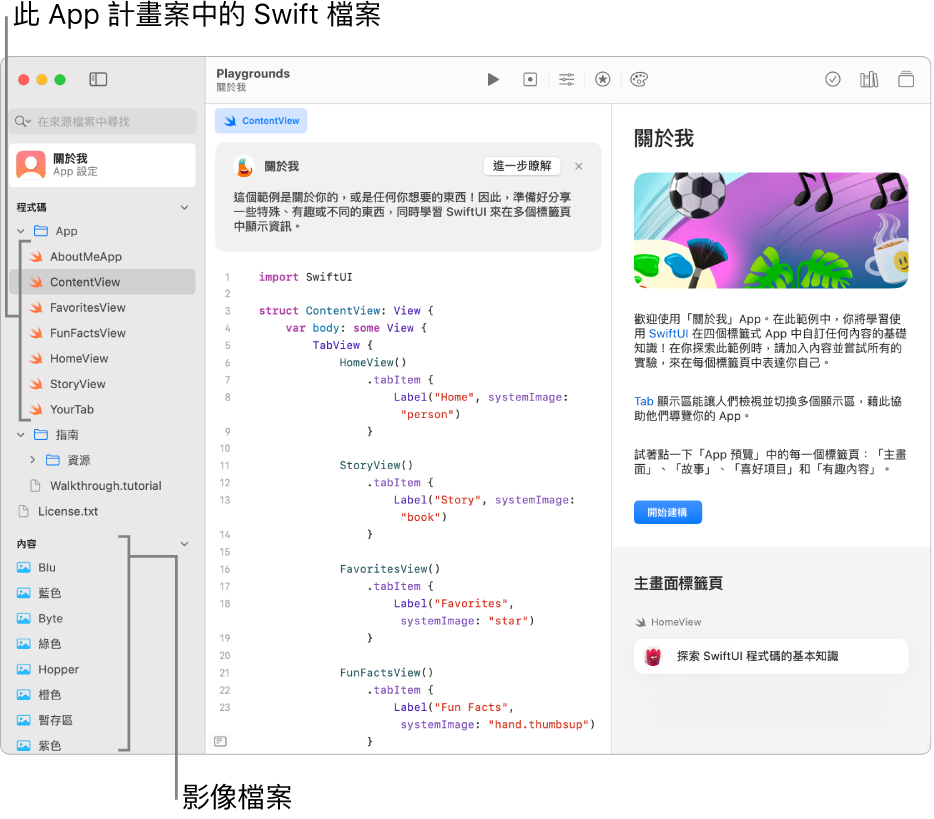
Task: Click the Tab link in the guide
Action: pos(643,401)
